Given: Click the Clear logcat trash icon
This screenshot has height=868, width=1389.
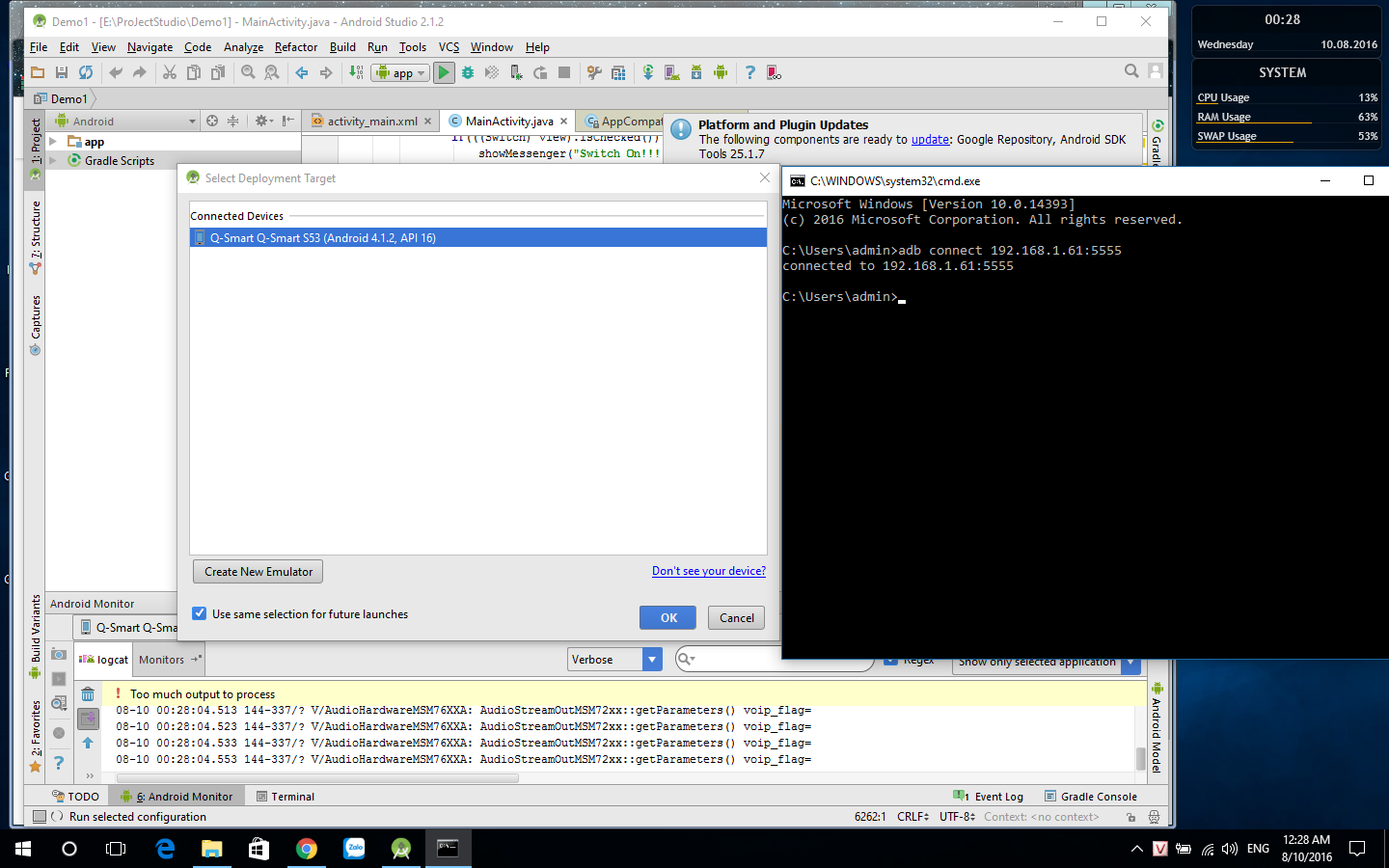Looking at the screenshot, I should [x=88, y=694].
